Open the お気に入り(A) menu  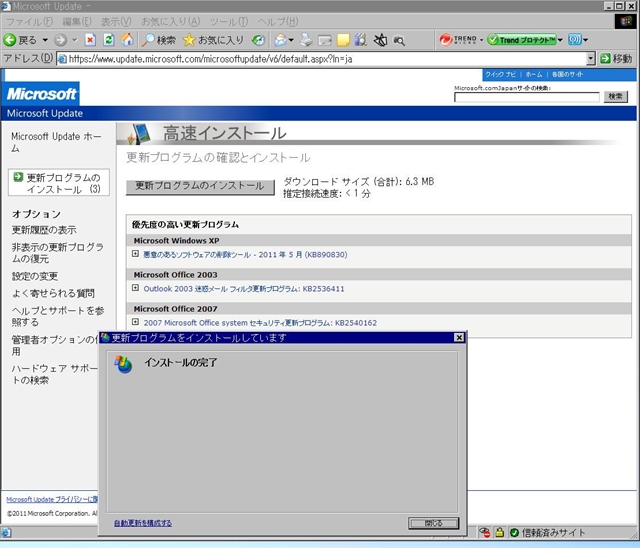tap(170, 21)
